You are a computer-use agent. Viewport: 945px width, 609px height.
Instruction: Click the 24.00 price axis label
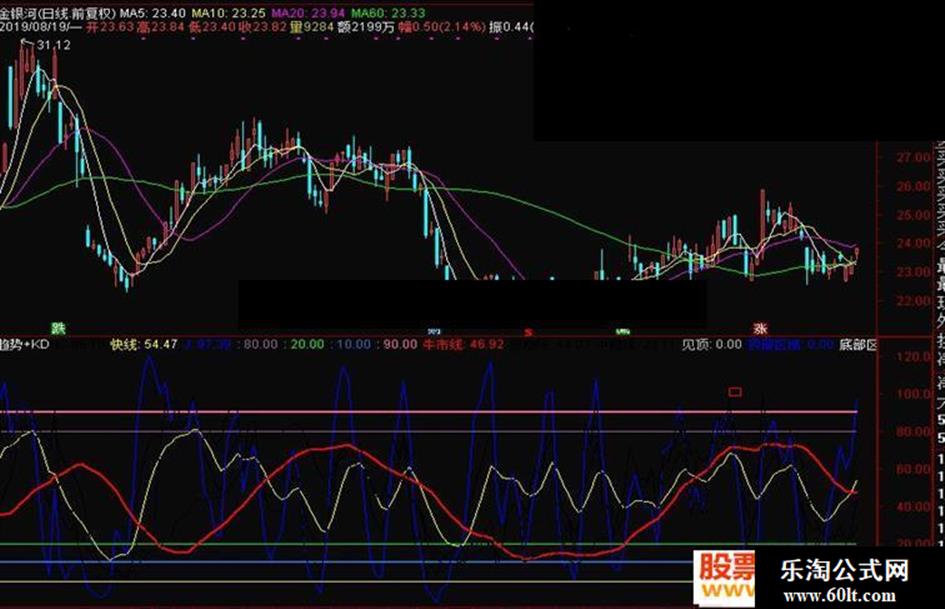(914, 244)
